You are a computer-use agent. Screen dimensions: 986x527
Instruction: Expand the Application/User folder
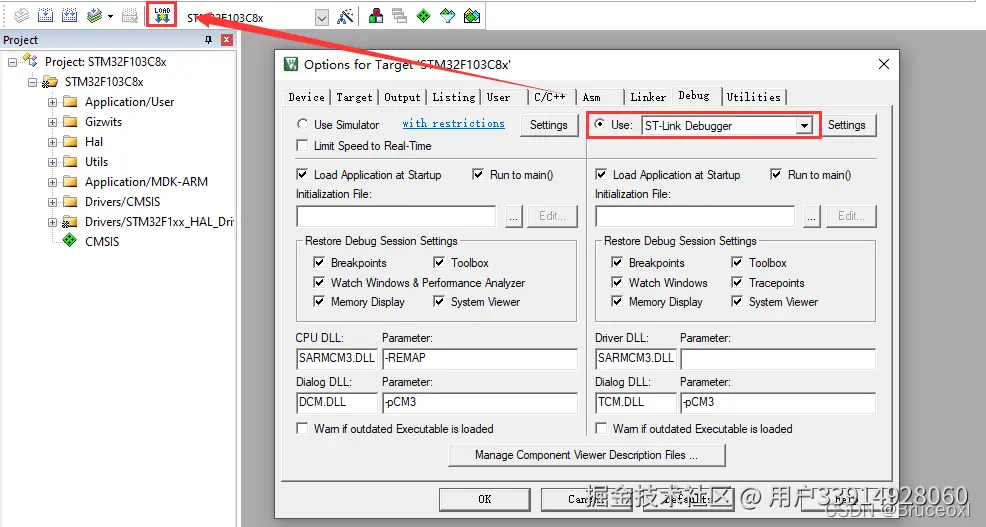tap(52, 102)
